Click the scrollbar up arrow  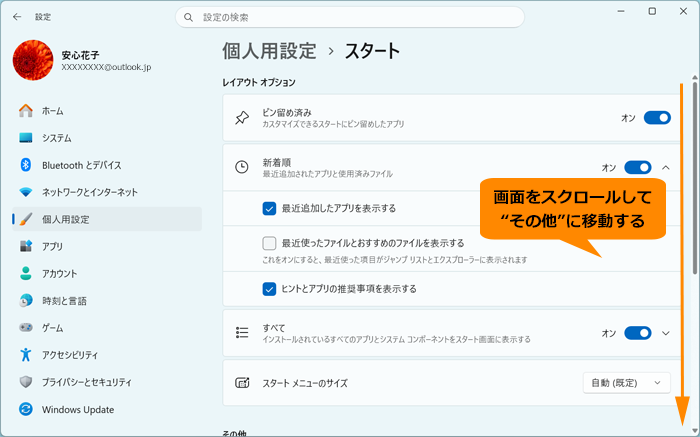(x=695, y=78)
